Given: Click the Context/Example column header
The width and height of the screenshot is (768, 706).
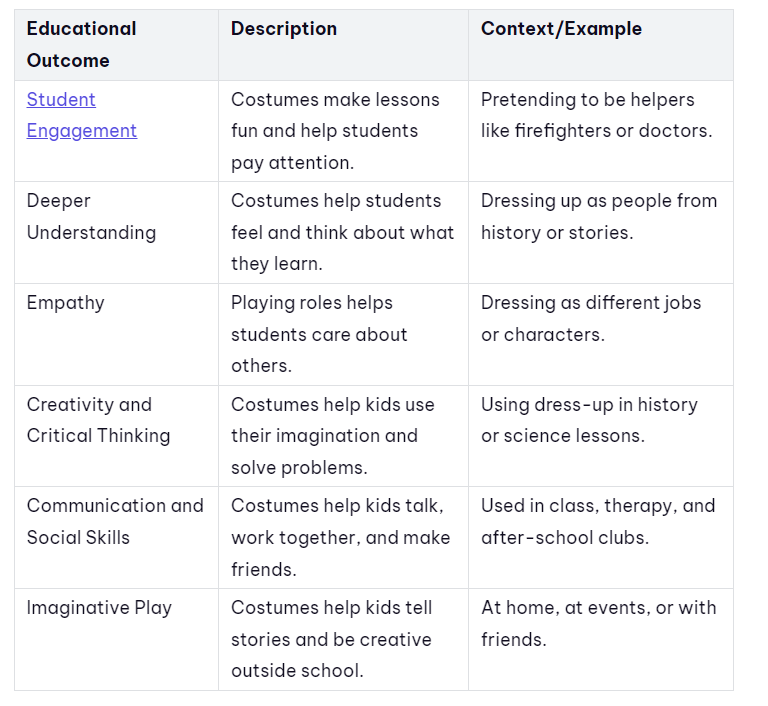Looking at the screenshot, I should pyautogui.click(x=601, y=45).
